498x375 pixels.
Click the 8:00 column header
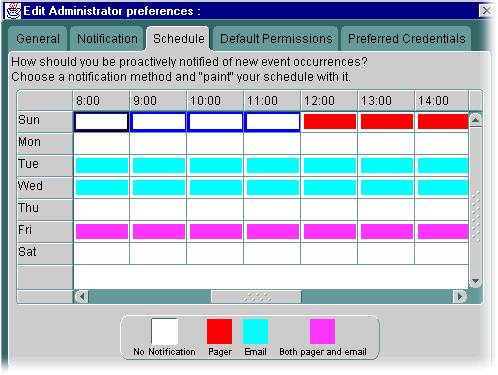click(x=102, y=101)
